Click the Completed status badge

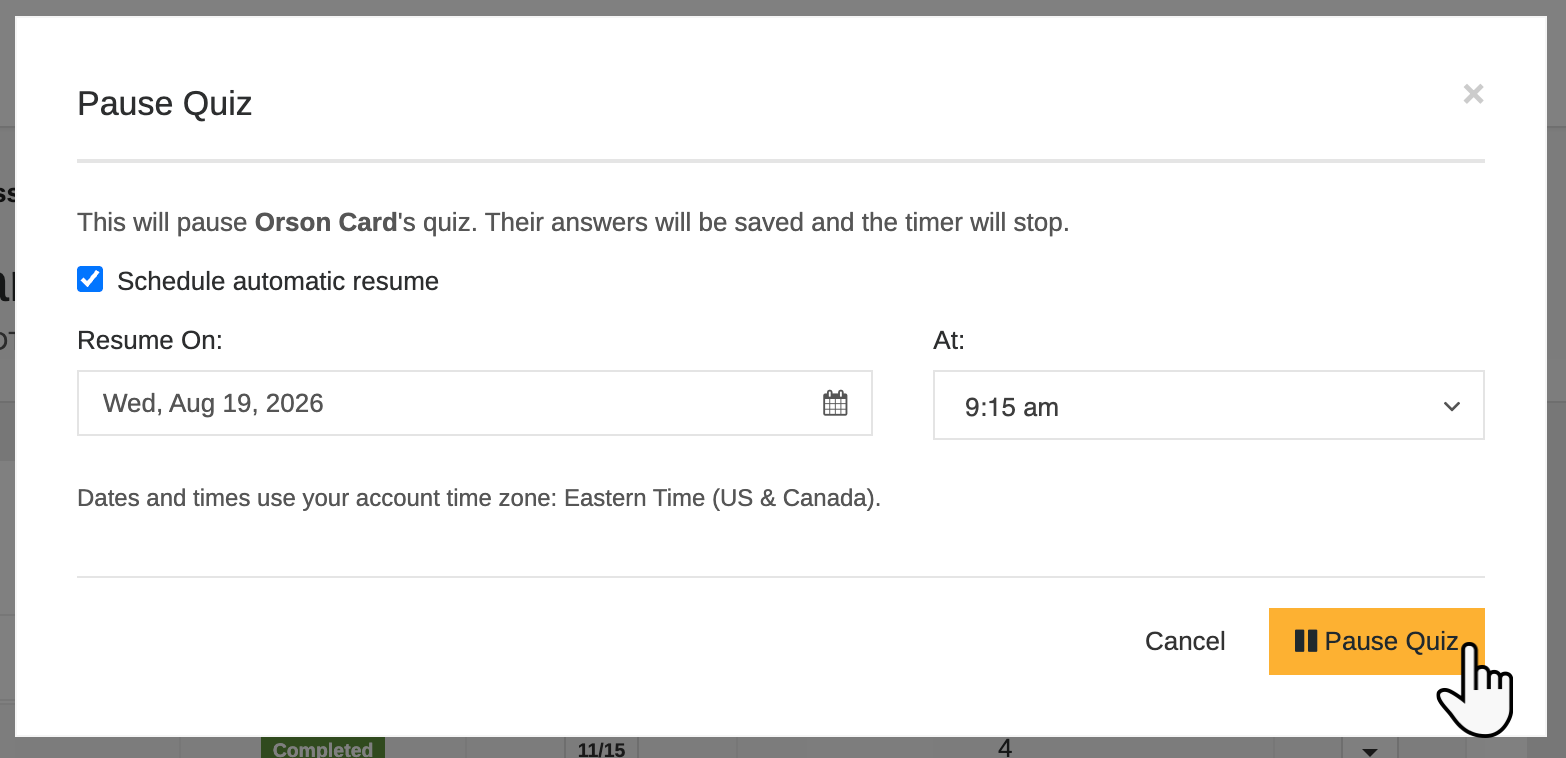click(x=323, y=748)
